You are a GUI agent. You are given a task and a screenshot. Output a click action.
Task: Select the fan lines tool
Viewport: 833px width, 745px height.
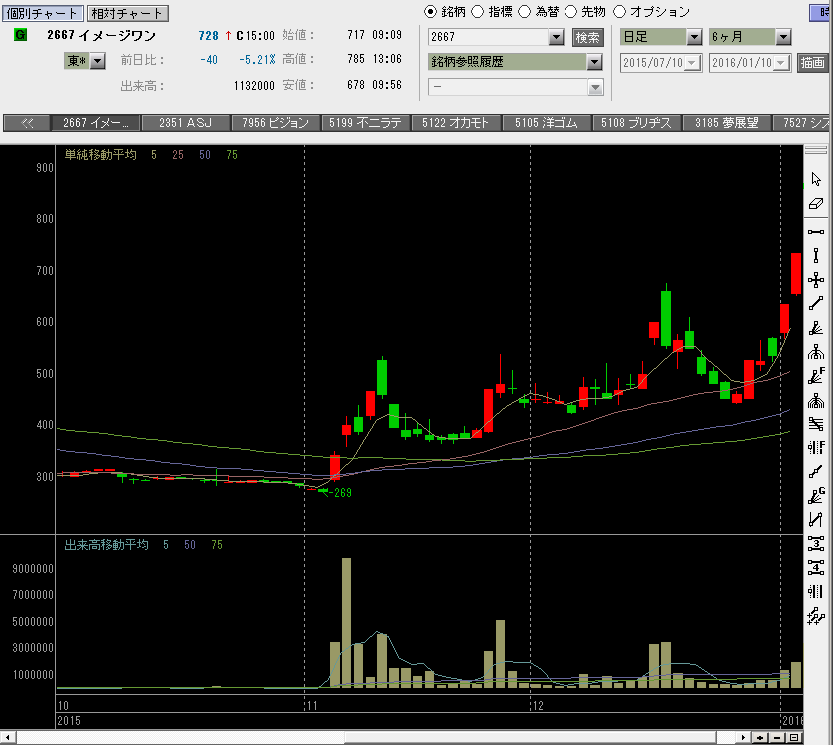coord(816,328)
